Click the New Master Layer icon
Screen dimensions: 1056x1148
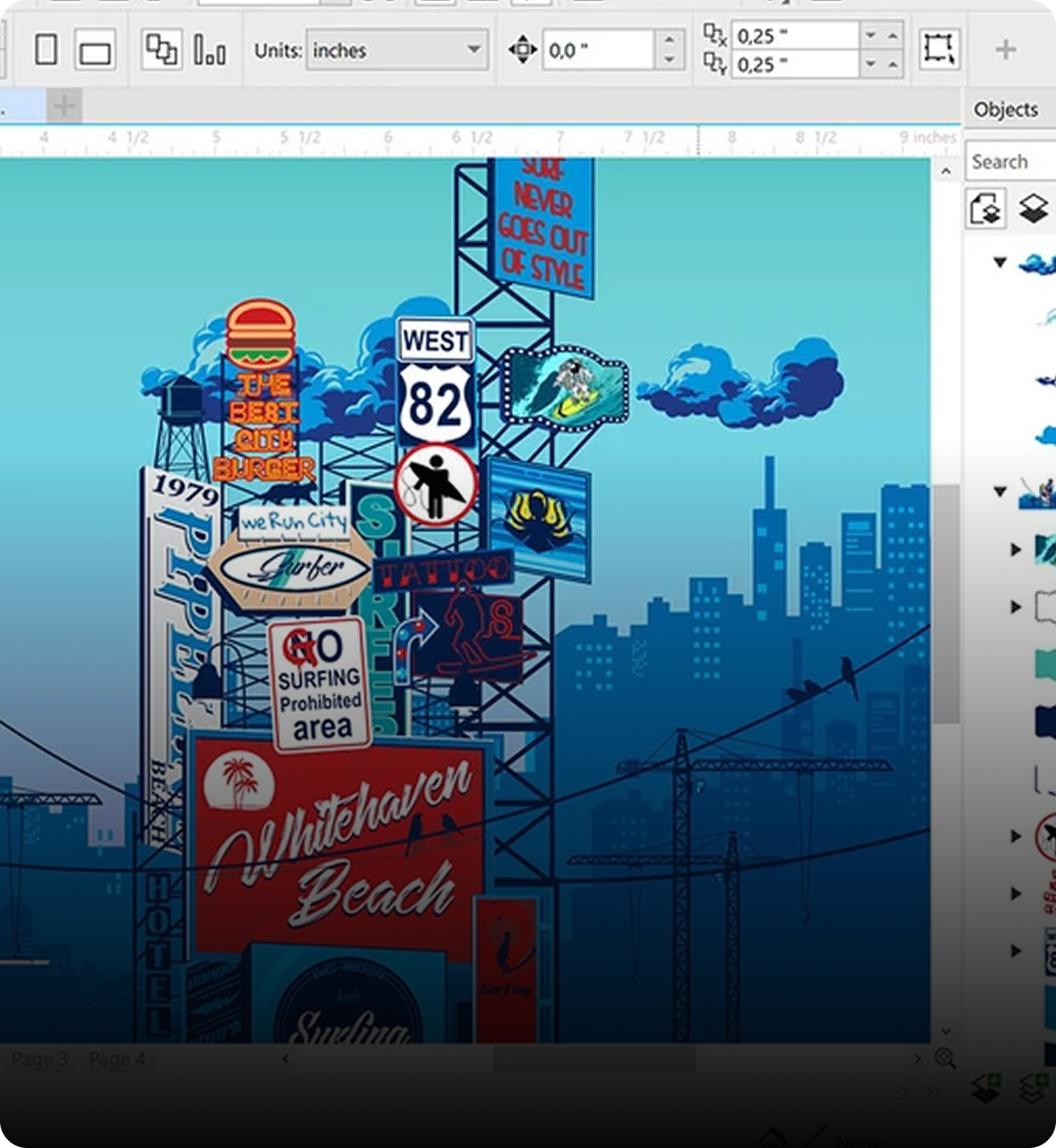(1033, 1087)
